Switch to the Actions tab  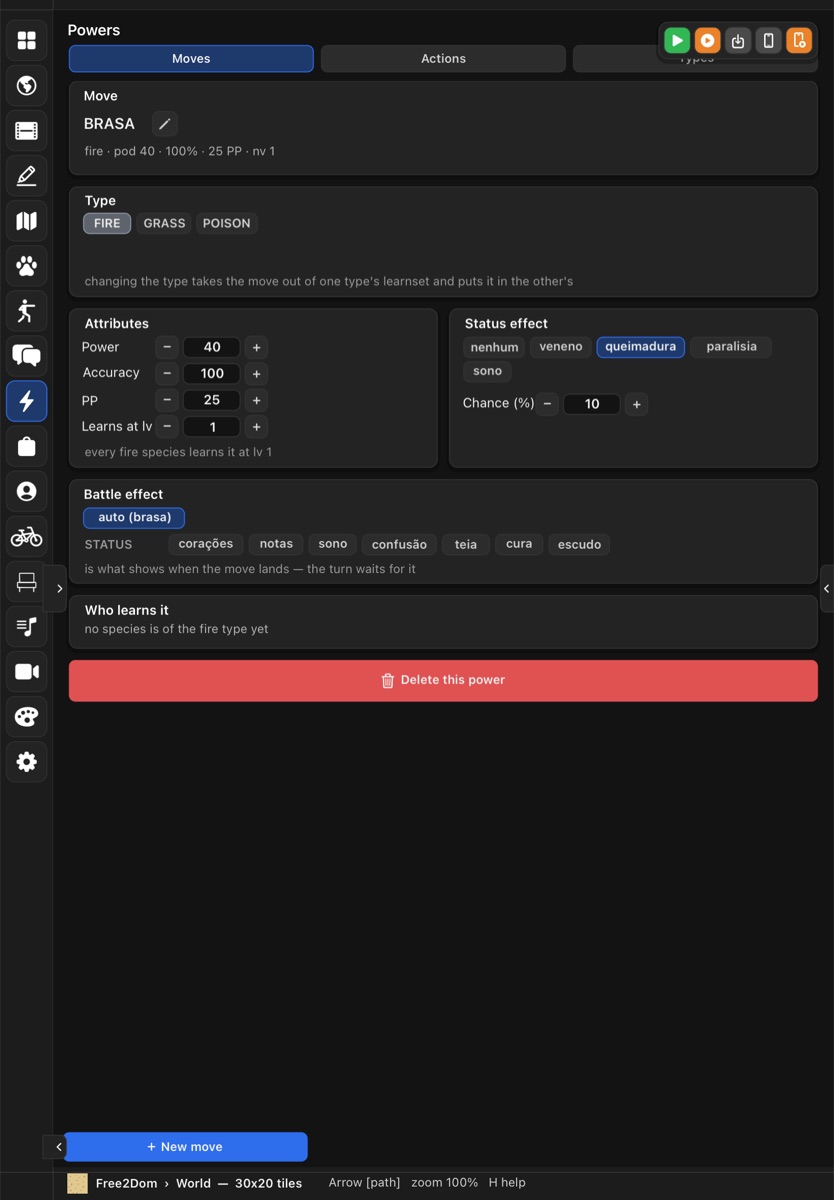(443, 59)
